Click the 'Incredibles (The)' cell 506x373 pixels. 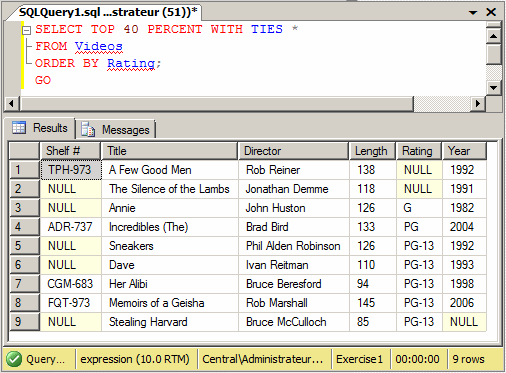[170, 227]
